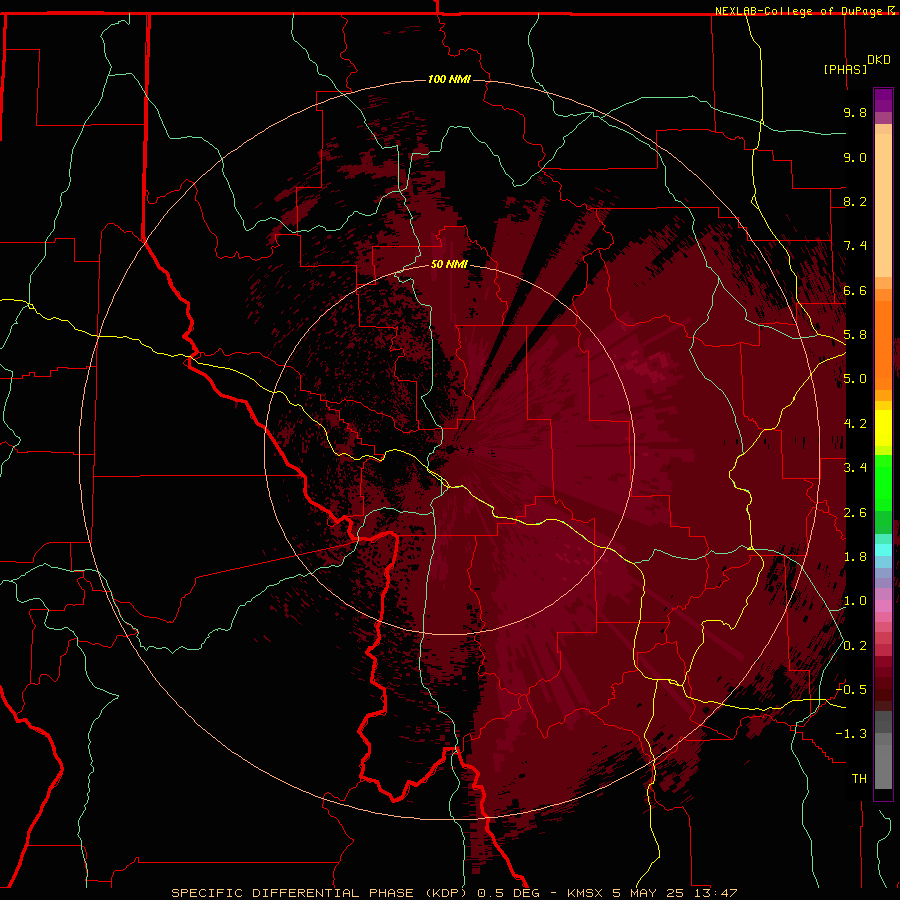Screen dimensions: 900x900
Task: Click the 2.6 scale value
Action: click(855, 513)
